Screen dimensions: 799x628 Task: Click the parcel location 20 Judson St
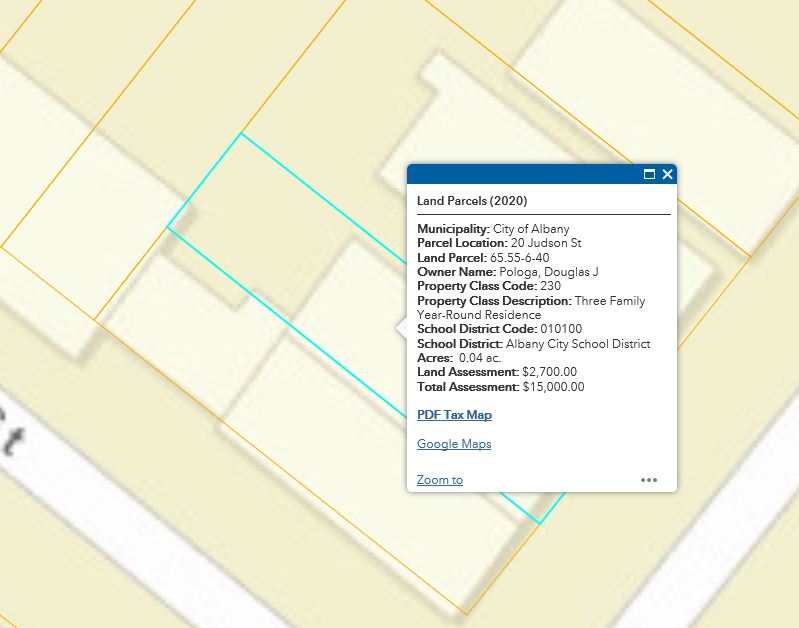coord(546,243)
